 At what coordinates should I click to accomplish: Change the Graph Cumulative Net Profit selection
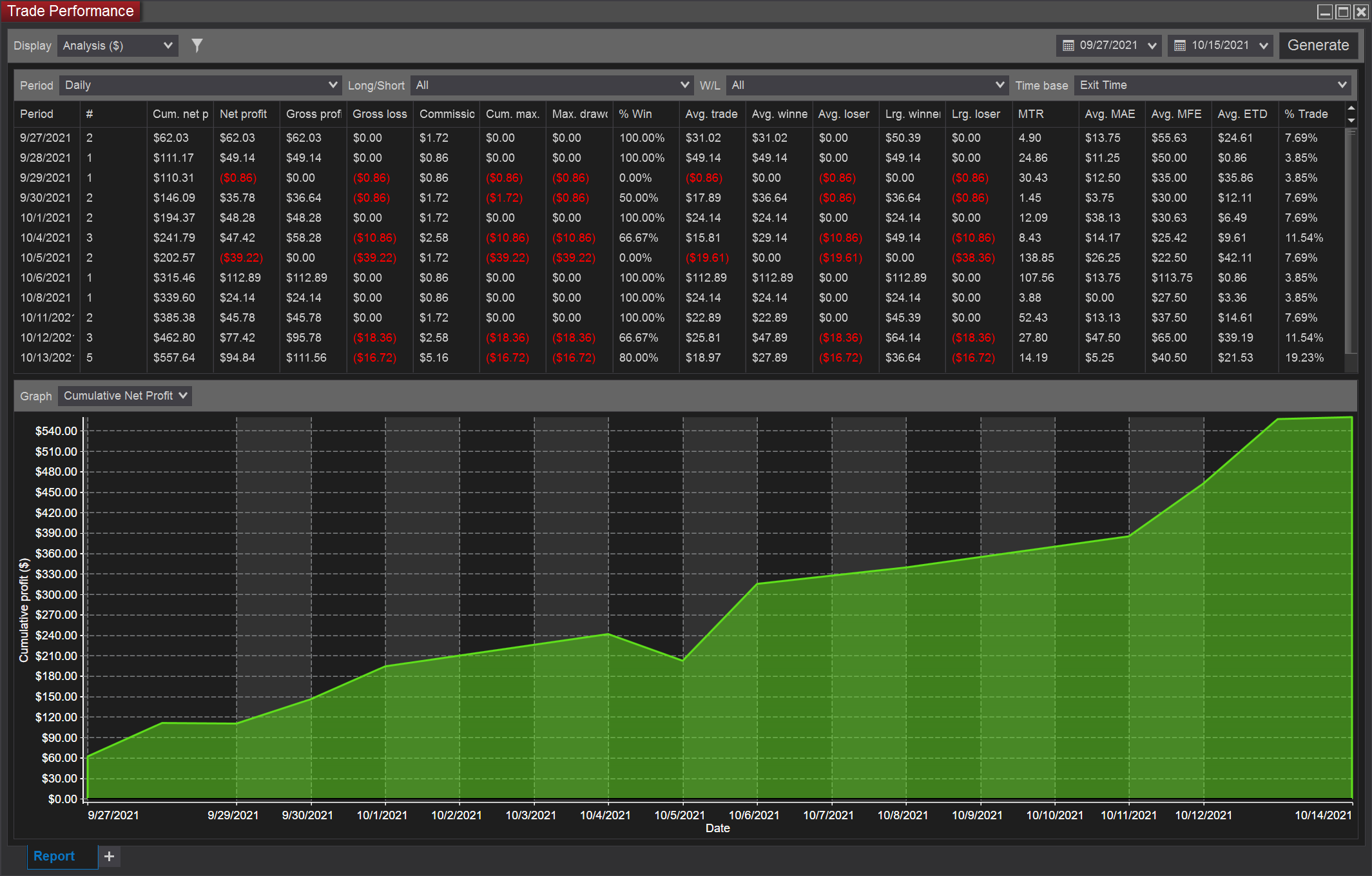pyautogui.click(x=125, y=396)
